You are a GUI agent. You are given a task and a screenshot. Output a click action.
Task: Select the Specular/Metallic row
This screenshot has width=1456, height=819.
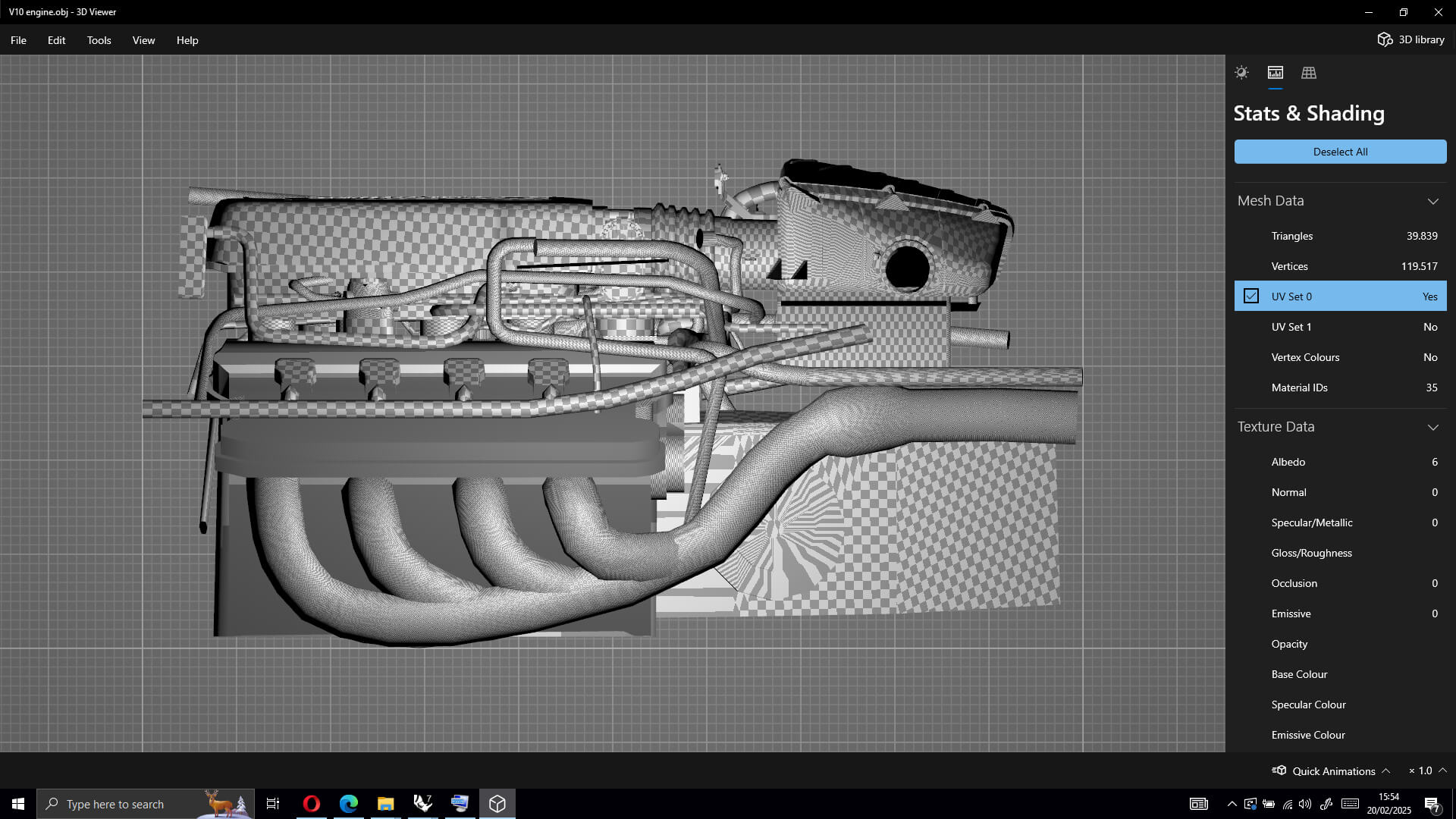(1340, 522)
